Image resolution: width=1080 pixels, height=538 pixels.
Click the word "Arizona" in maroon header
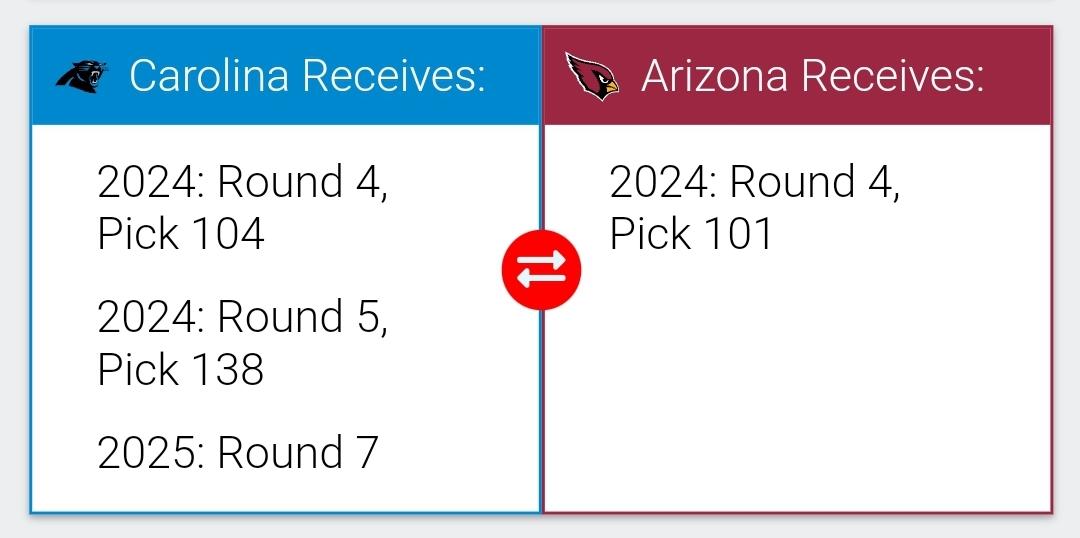pyautogui.click(x=714, y=75)
